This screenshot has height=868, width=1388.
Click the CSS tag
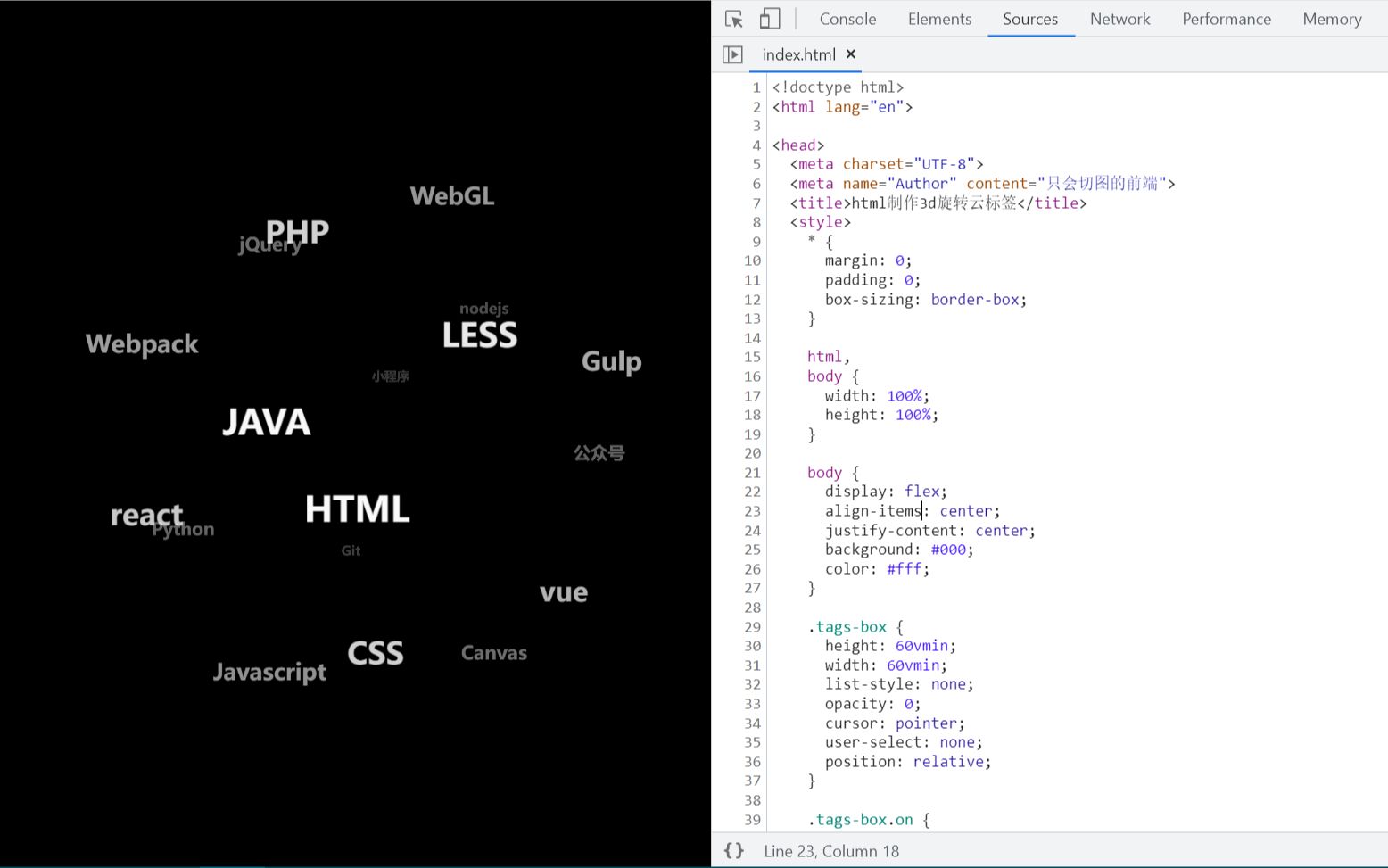point(376,653)
